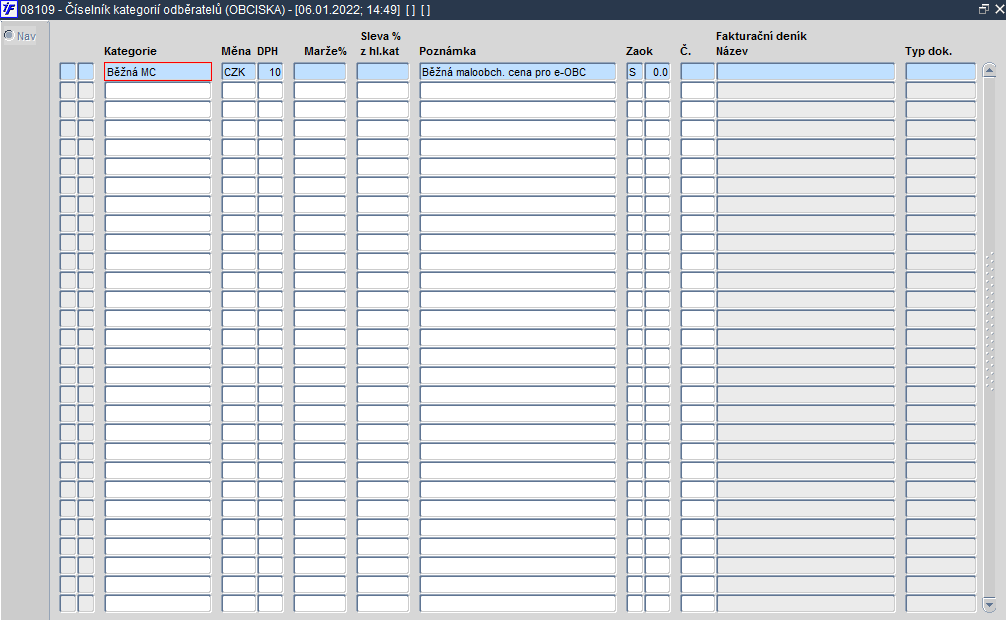Click the rounding value field showing 0.0

[657, 72]
